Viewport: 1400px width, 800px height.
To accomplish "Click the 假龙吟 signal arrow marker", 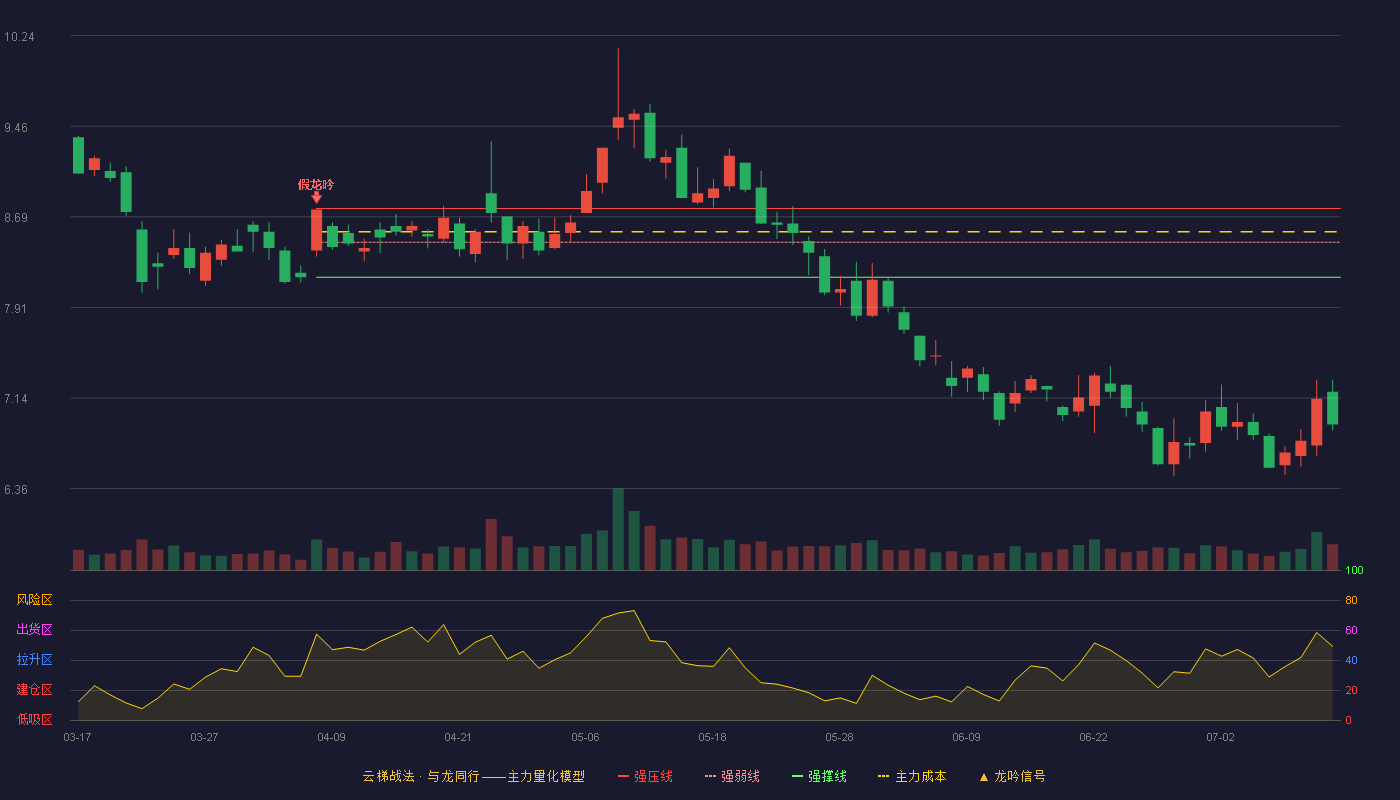I will pyautogui.click(x=316, y=197).
